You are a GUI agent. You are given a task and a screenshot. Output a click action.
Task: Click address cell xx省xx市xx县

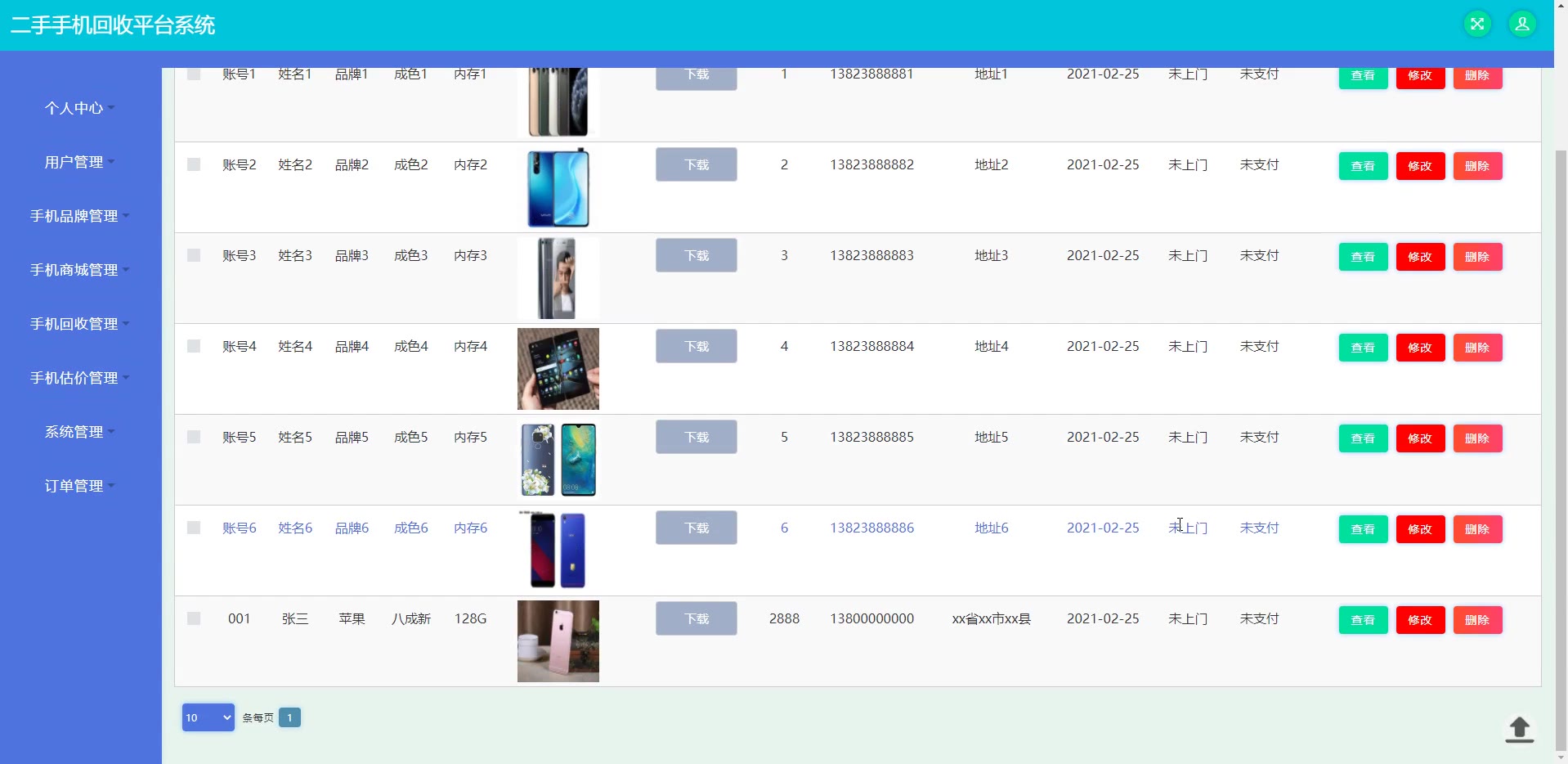coord(991,618)
